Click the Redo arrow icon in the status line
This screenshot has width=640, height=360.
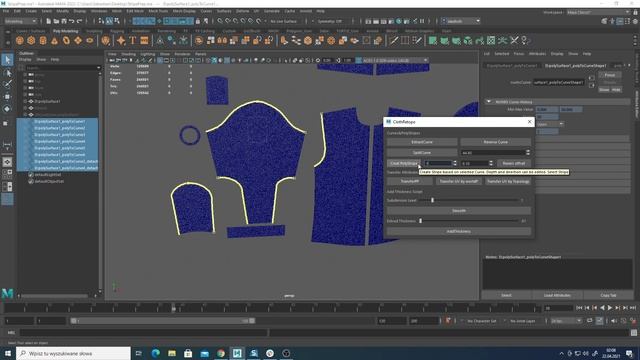click(x=79, y=21)
